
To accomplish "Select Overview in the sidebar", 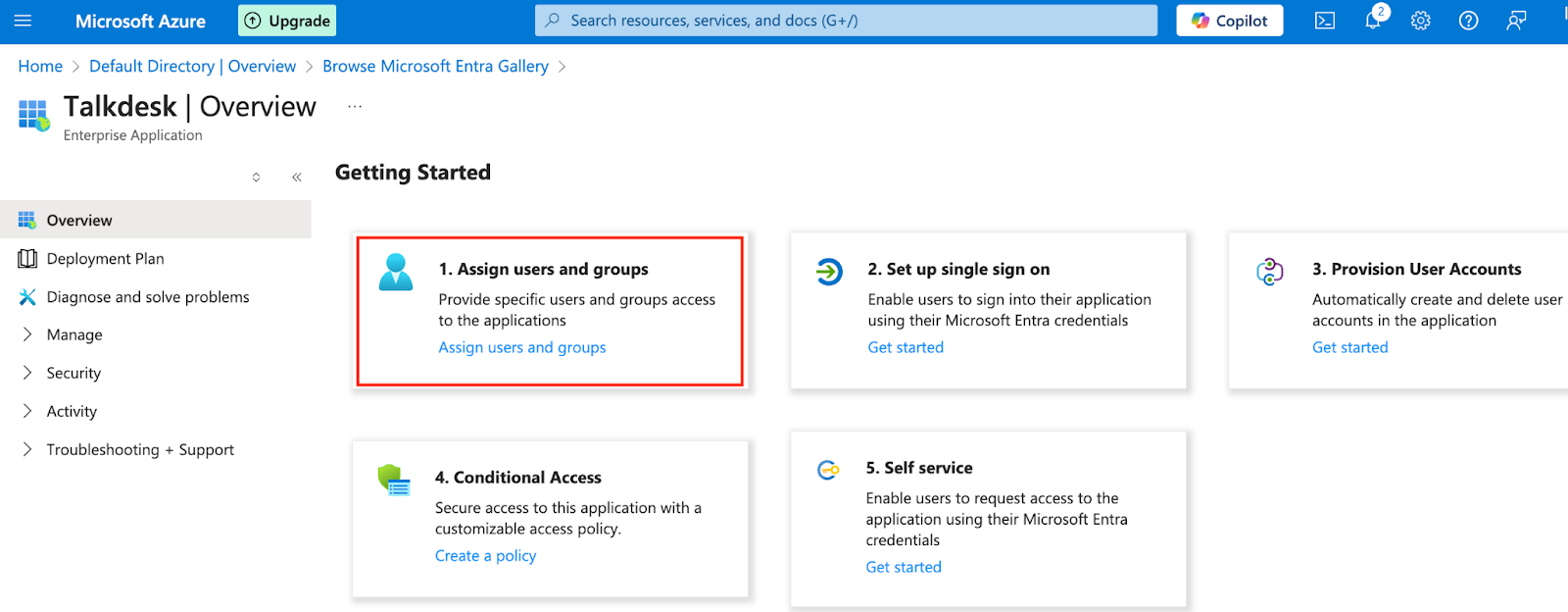I will (x=156, y=220).
